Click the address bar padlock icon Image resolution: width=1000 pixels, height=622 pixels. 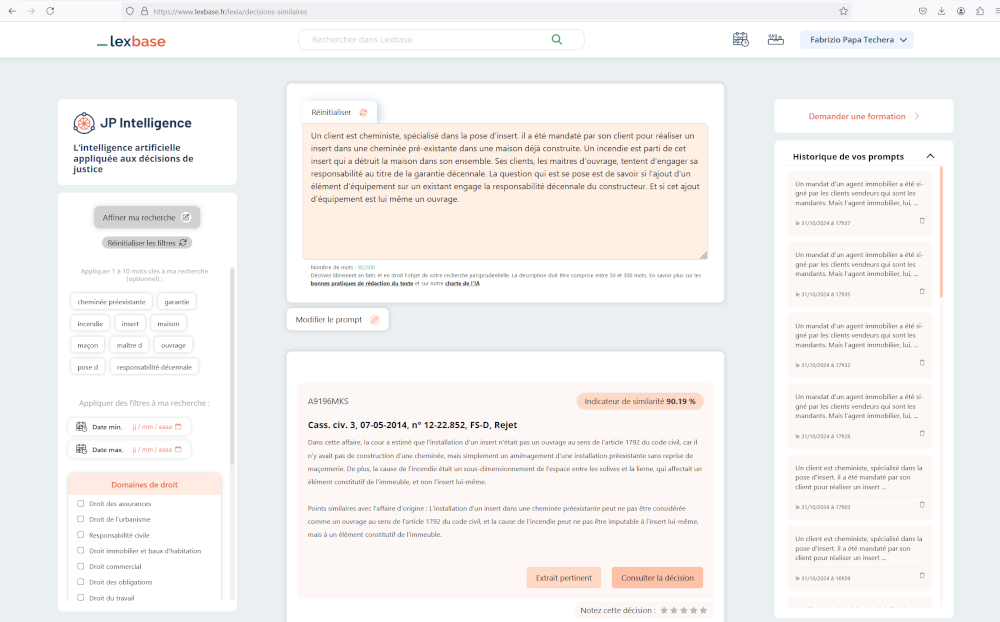[x=144, y=11]
